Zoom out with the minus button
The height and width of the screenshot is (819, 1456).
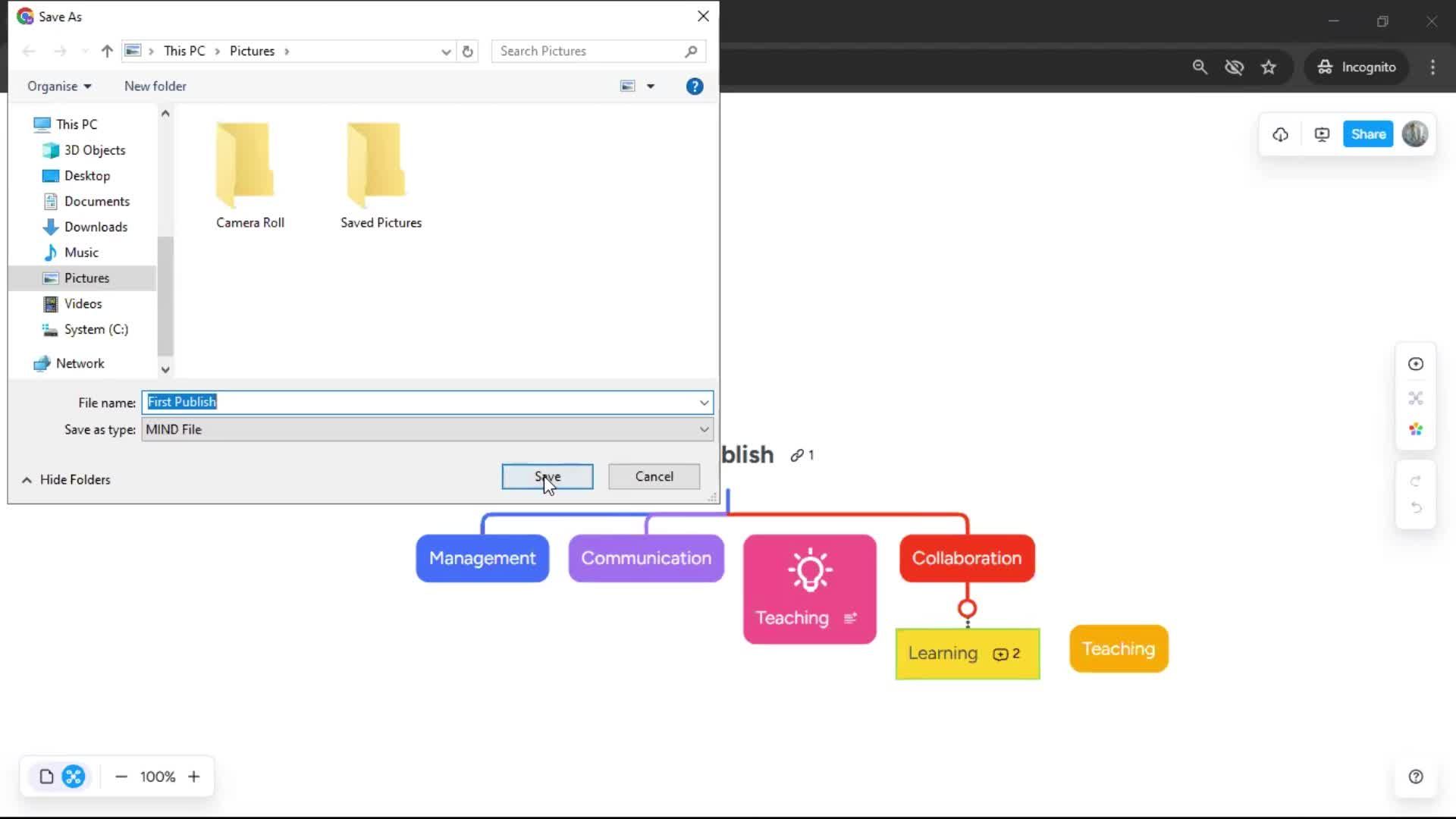coord(121,777)
